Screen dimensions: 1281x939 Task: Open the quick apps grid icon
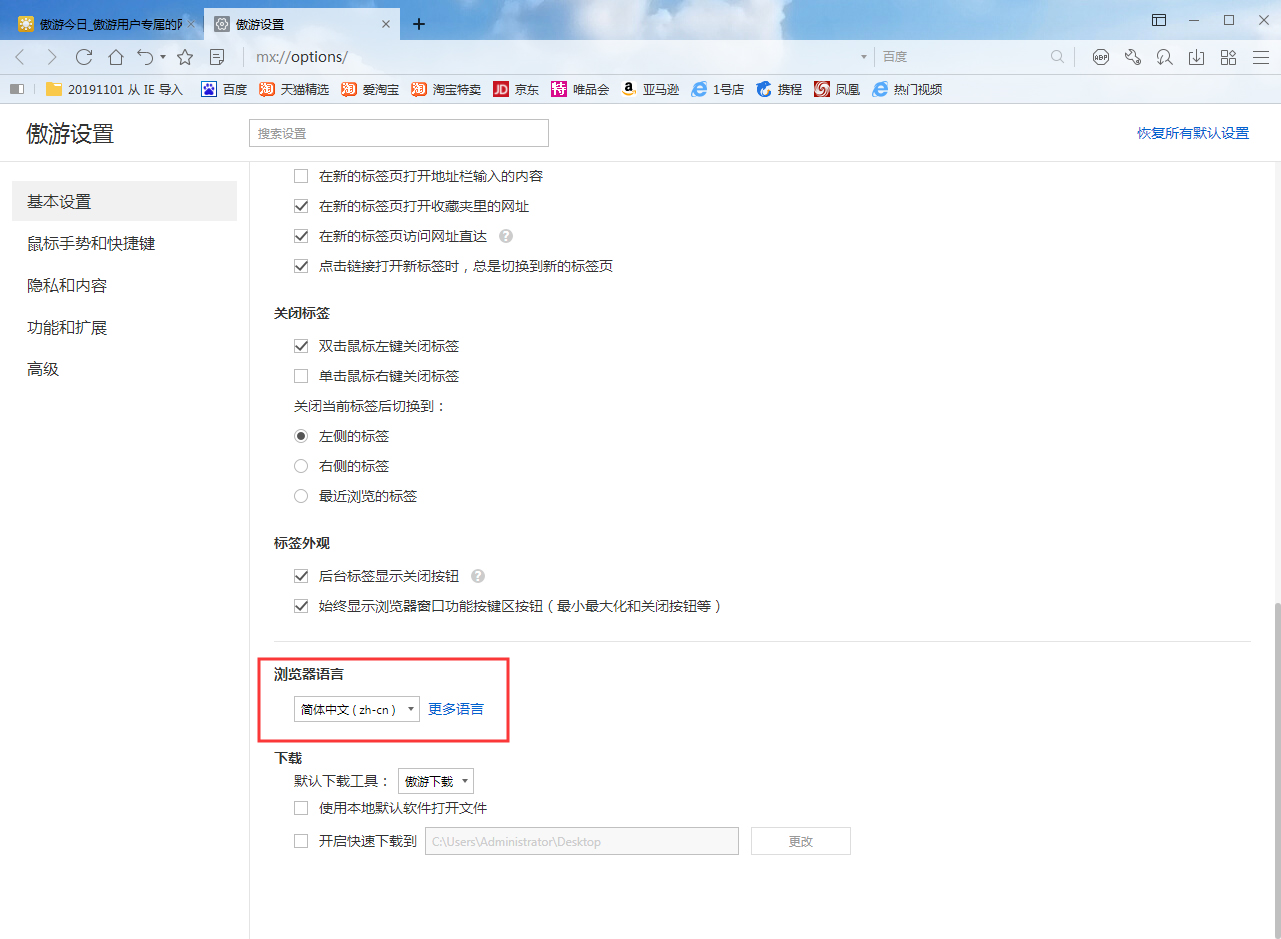pos(1228,57)
